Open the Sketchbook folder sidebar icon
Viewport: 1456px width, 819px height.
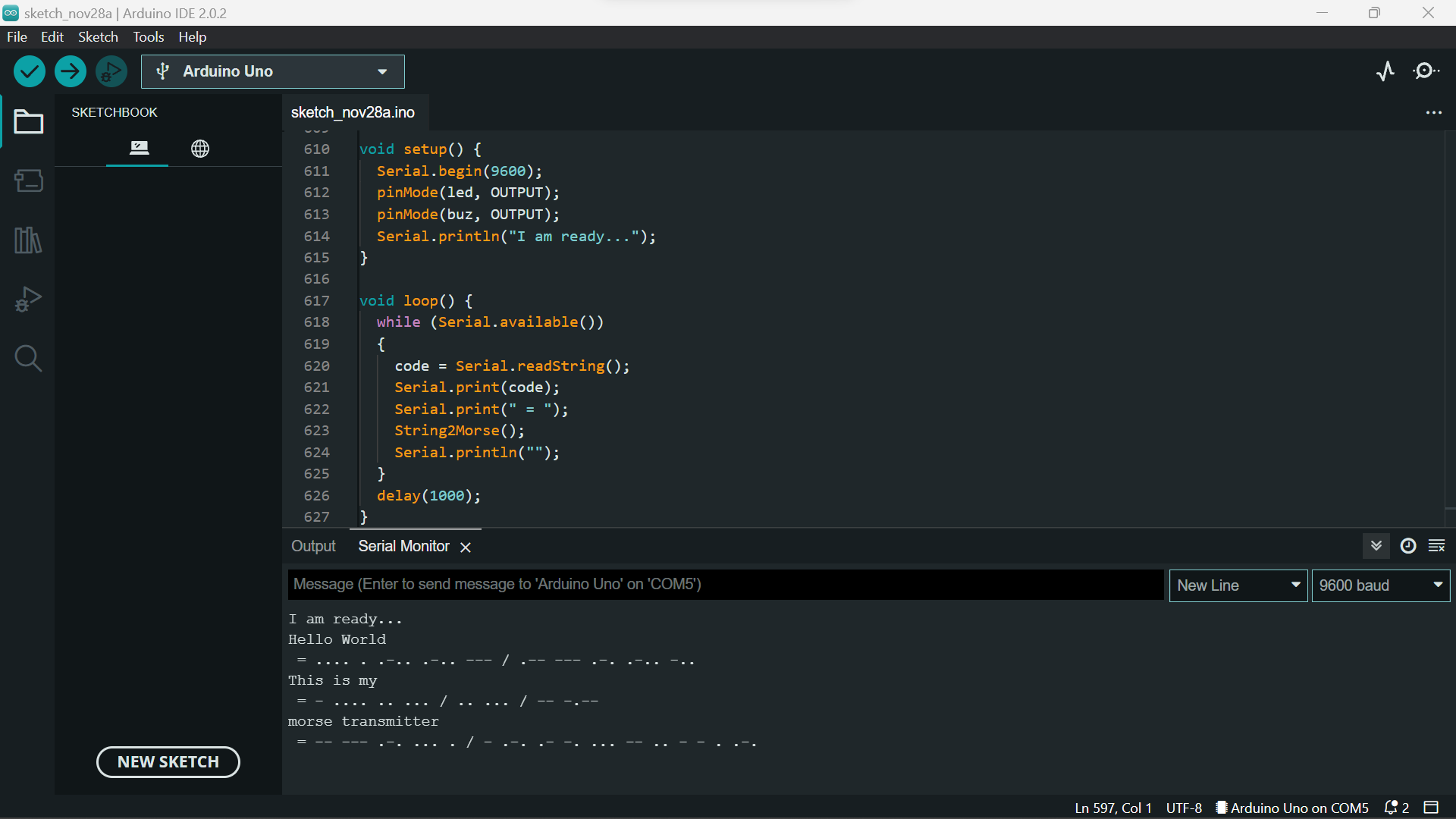[x=29, y=121]
